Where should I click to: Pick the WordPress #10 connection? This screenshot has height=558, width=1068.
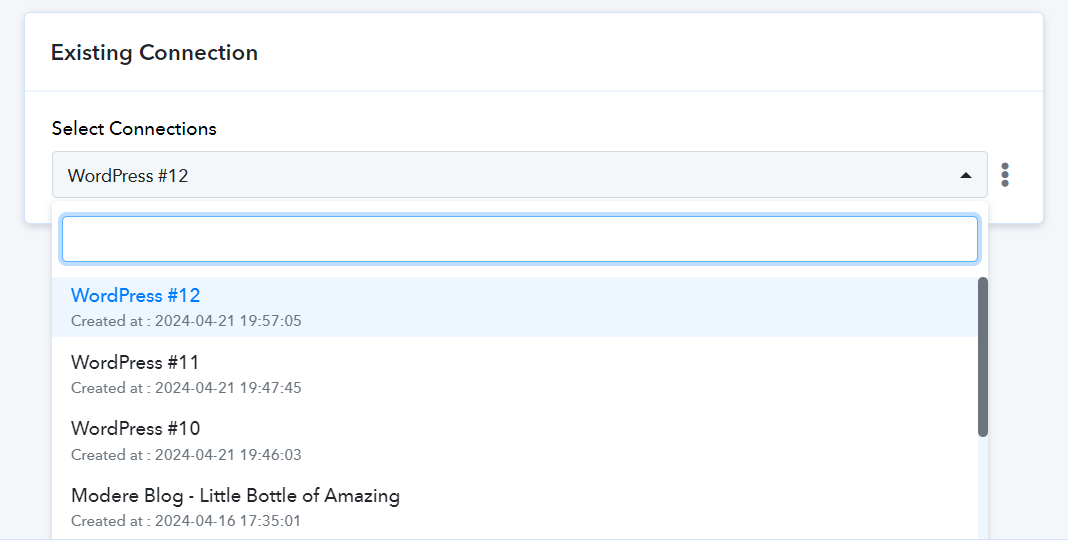[x=515, y=441]
